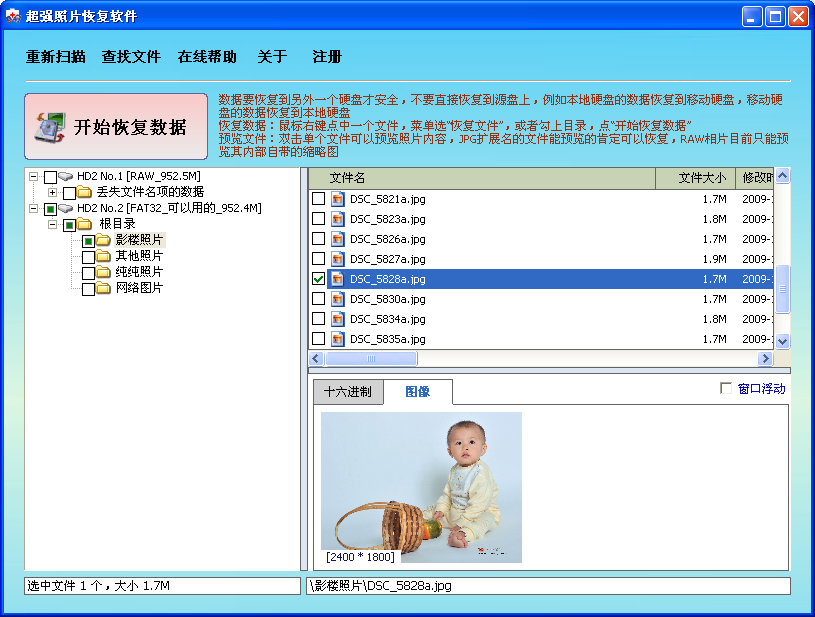Click the file icon beside DSC_5821a.jpg
815x617 pixels.
[x=337, y=200]
